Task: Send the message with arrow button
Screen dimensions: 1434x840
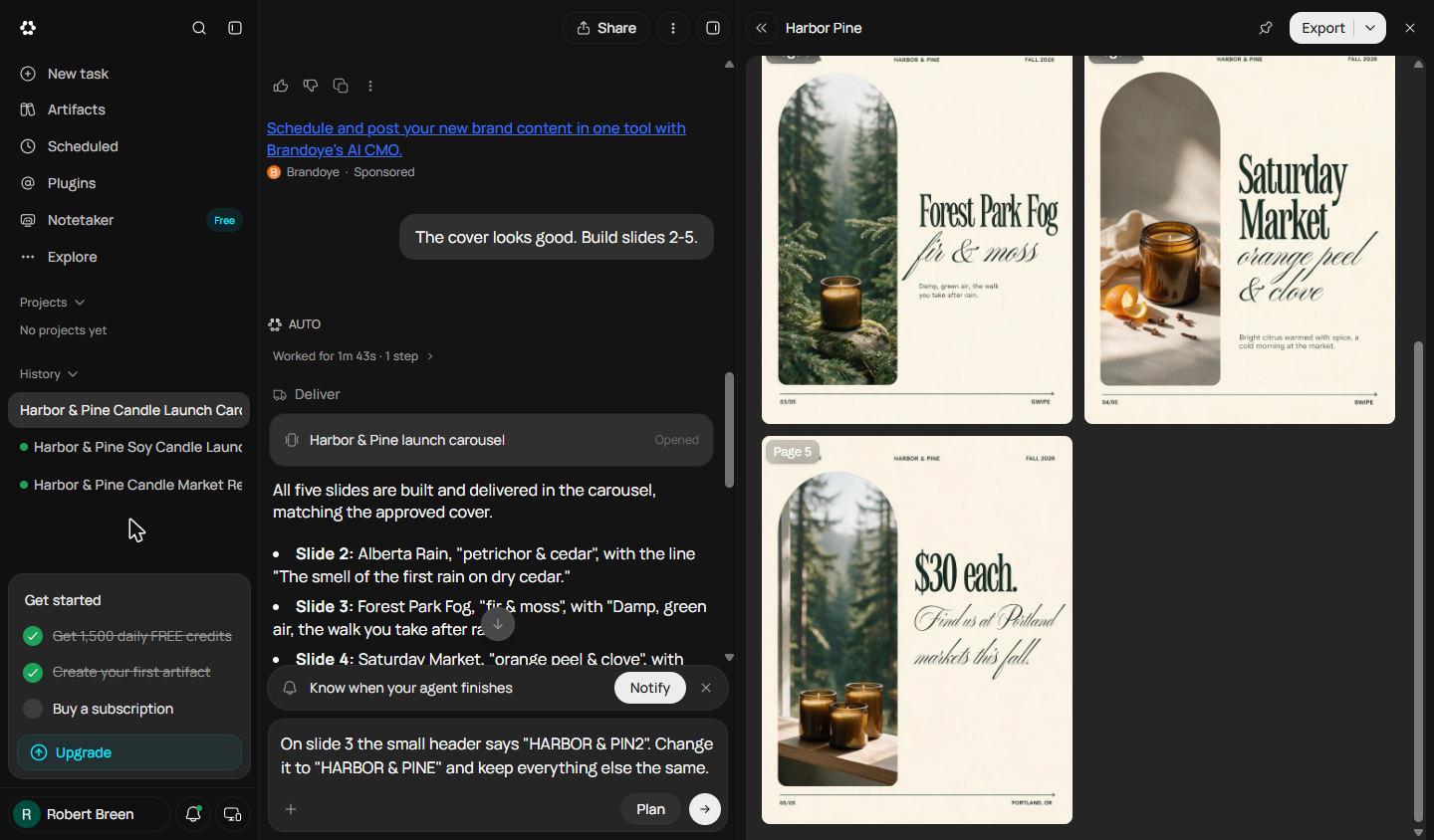Action: (705, 809)
